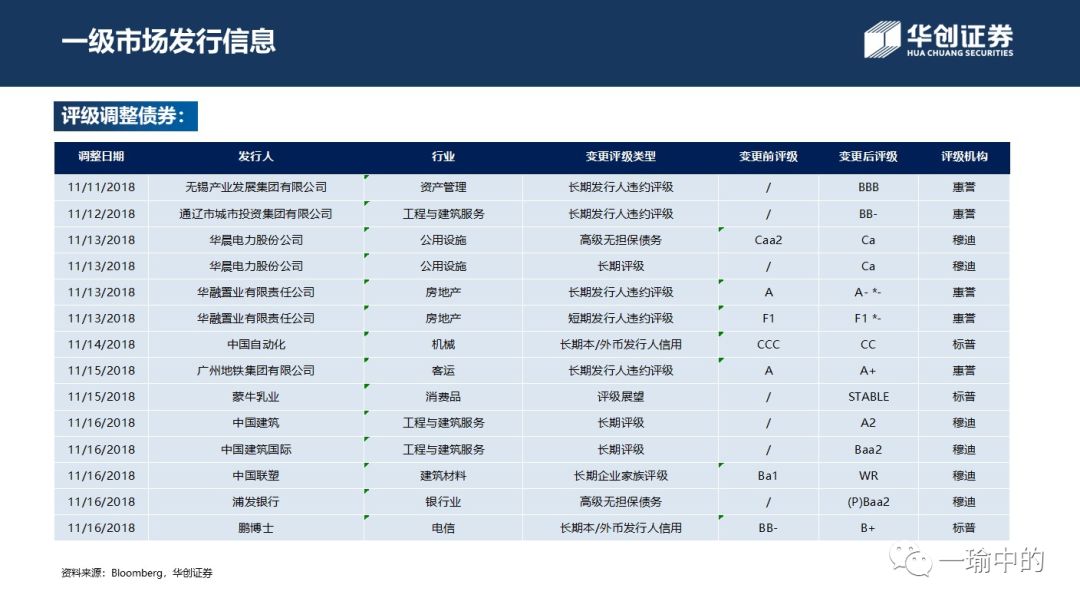Select the 发行人 column header
The height and width of the screenshot is (608, 1080).
[256, 156]
